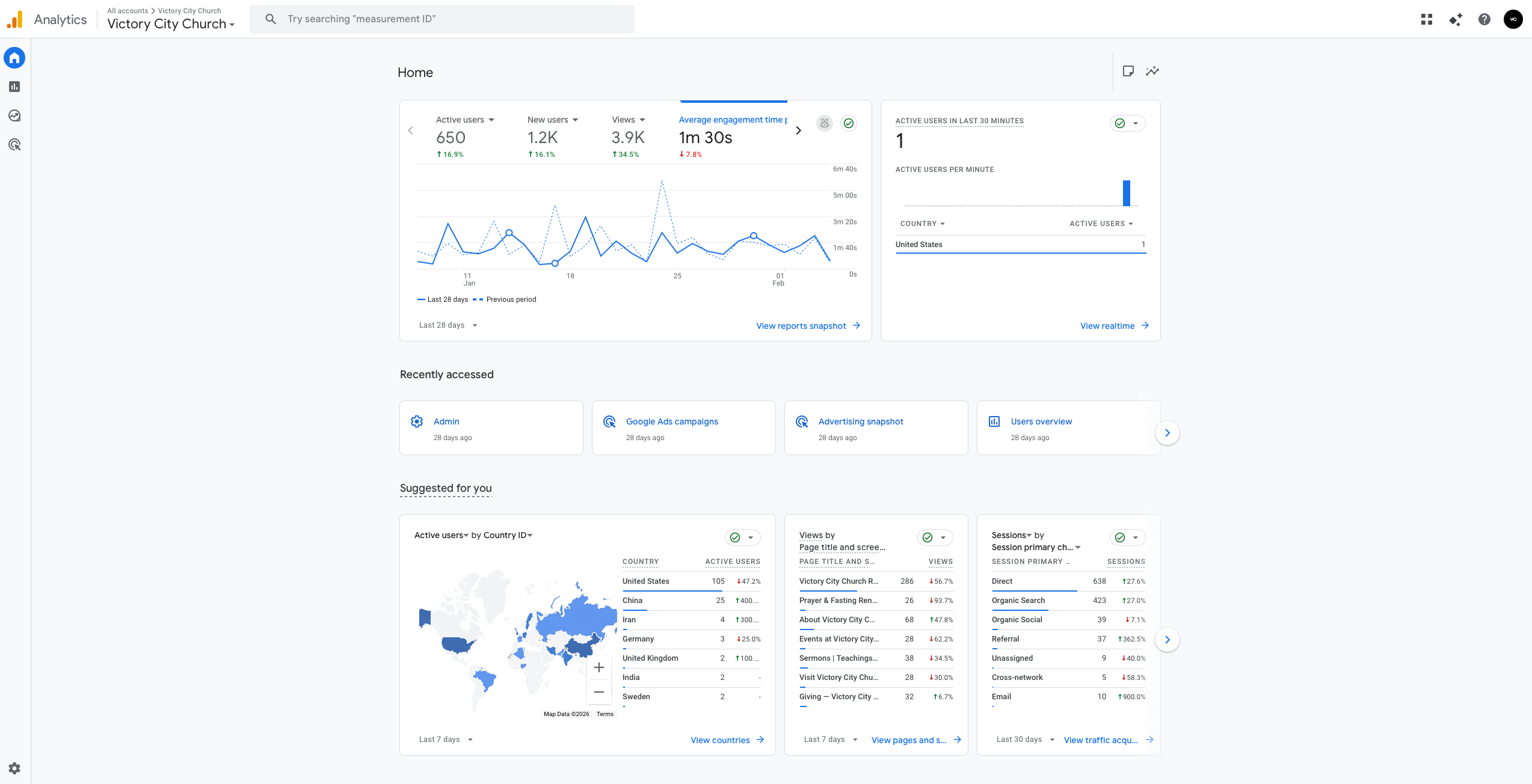The height and width of the screenshot is (784, 1532).
Task: Select the Views metric tab
Action: [628, 137]
